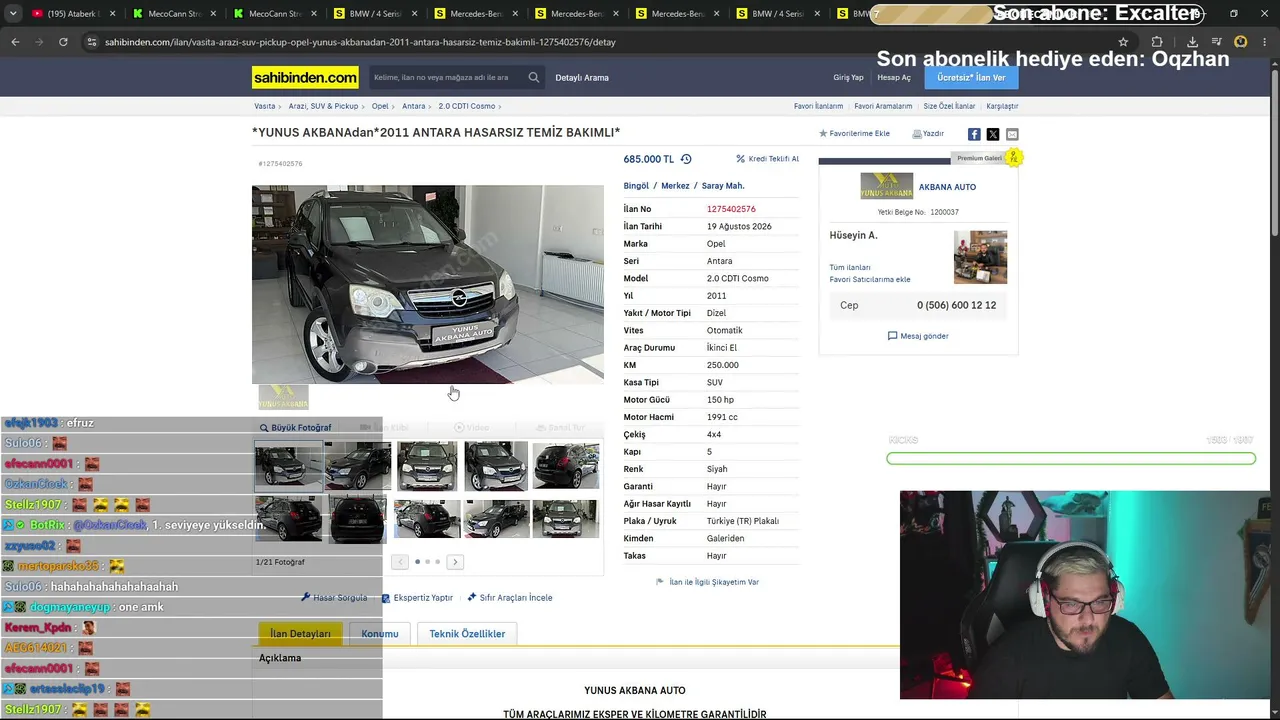
Task: Click the search keyword input field
Action: pyautogui.click(x=445, y=77)
